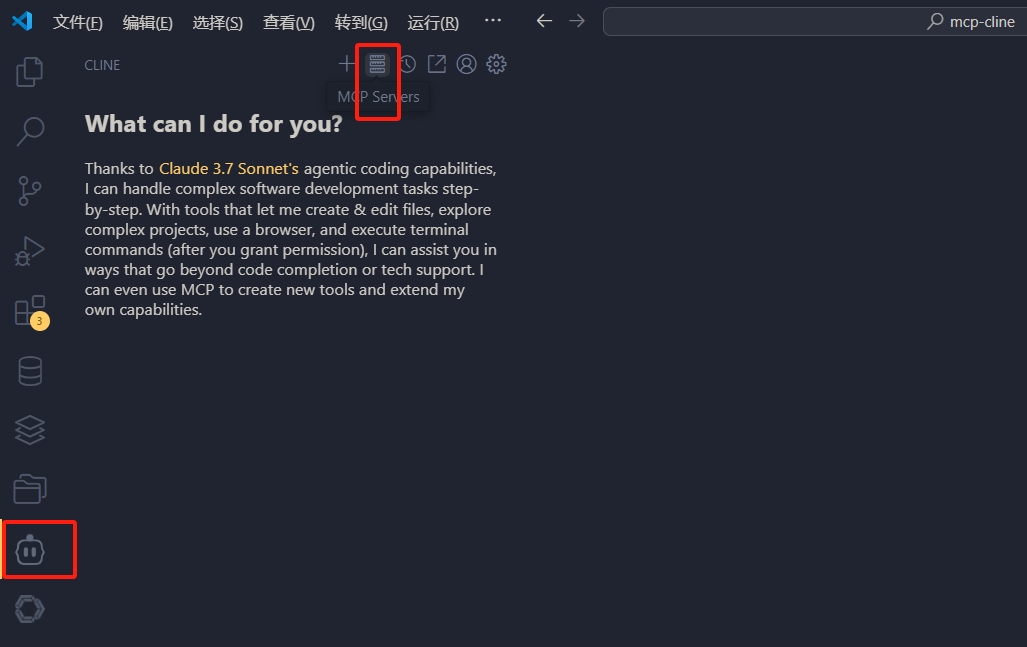Open the database cylinder icon view

pyautogui.click(x=30, y=371)
